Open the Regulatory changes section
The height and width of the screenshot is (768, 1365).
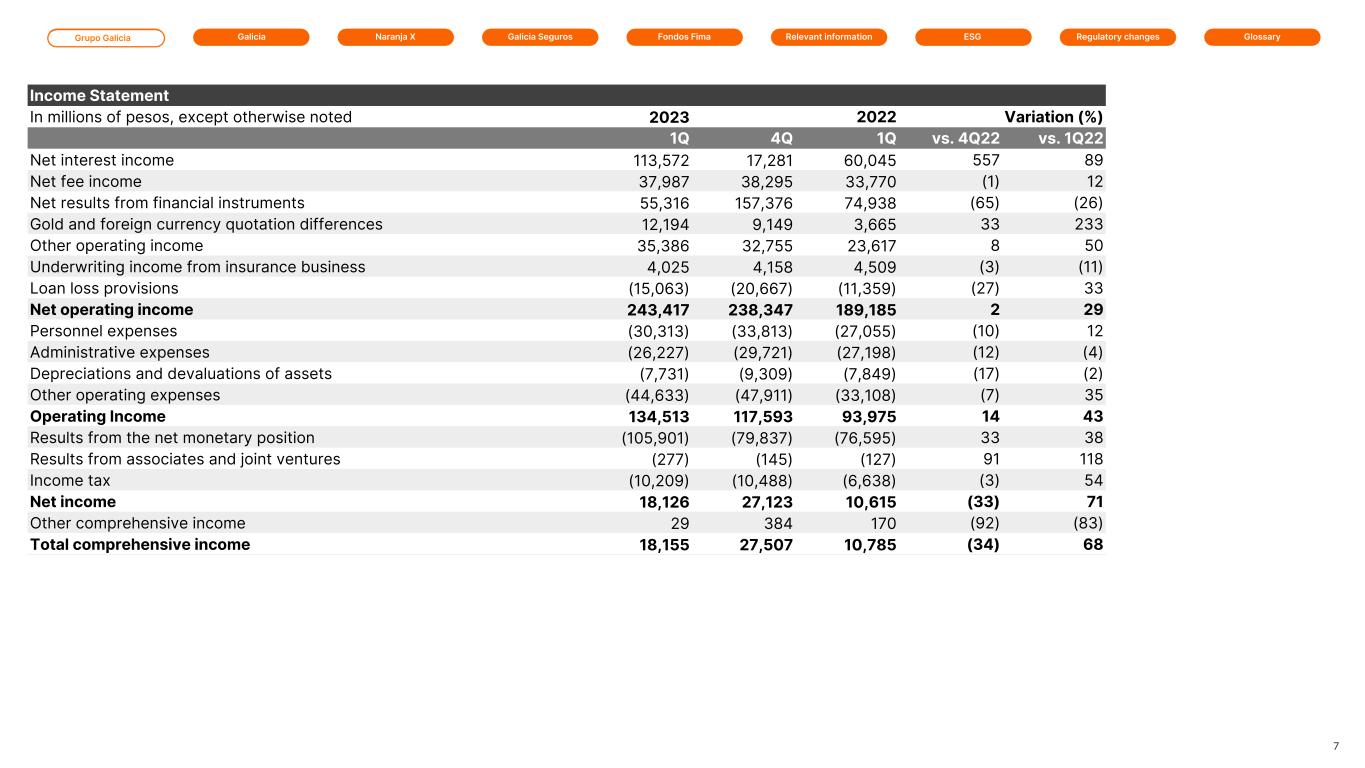coord(1118,37)
